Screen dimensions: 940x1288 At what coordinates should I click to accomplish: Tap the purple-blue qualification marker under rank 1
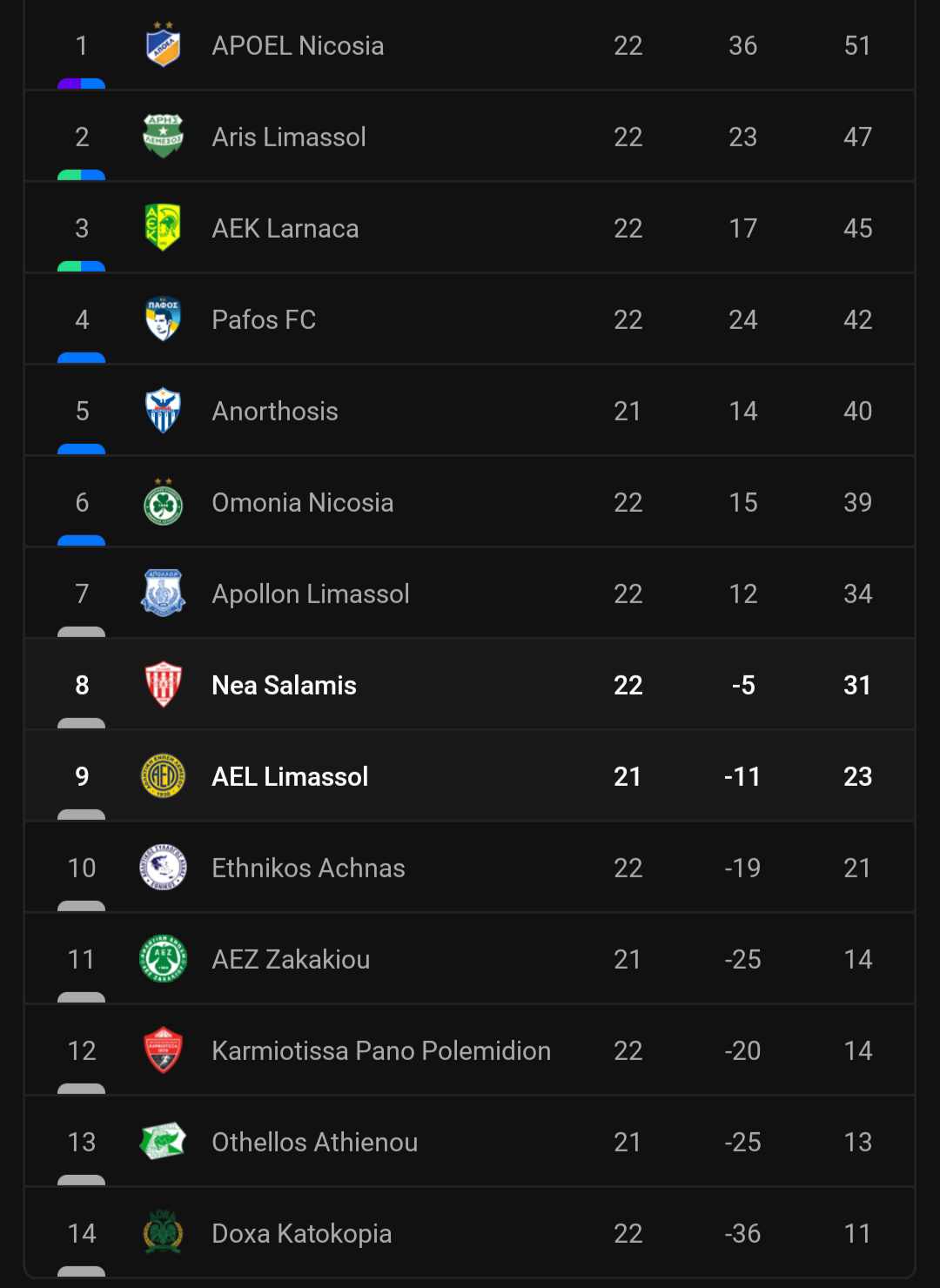pos(81,84)
